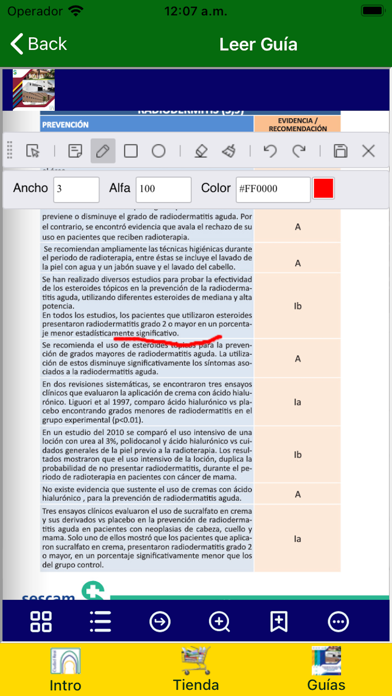The width and height of the screenshot is (392, 696).
Task: Tap the paragraph starting 'Tres ensayos clínicos'
Action: 147,538
